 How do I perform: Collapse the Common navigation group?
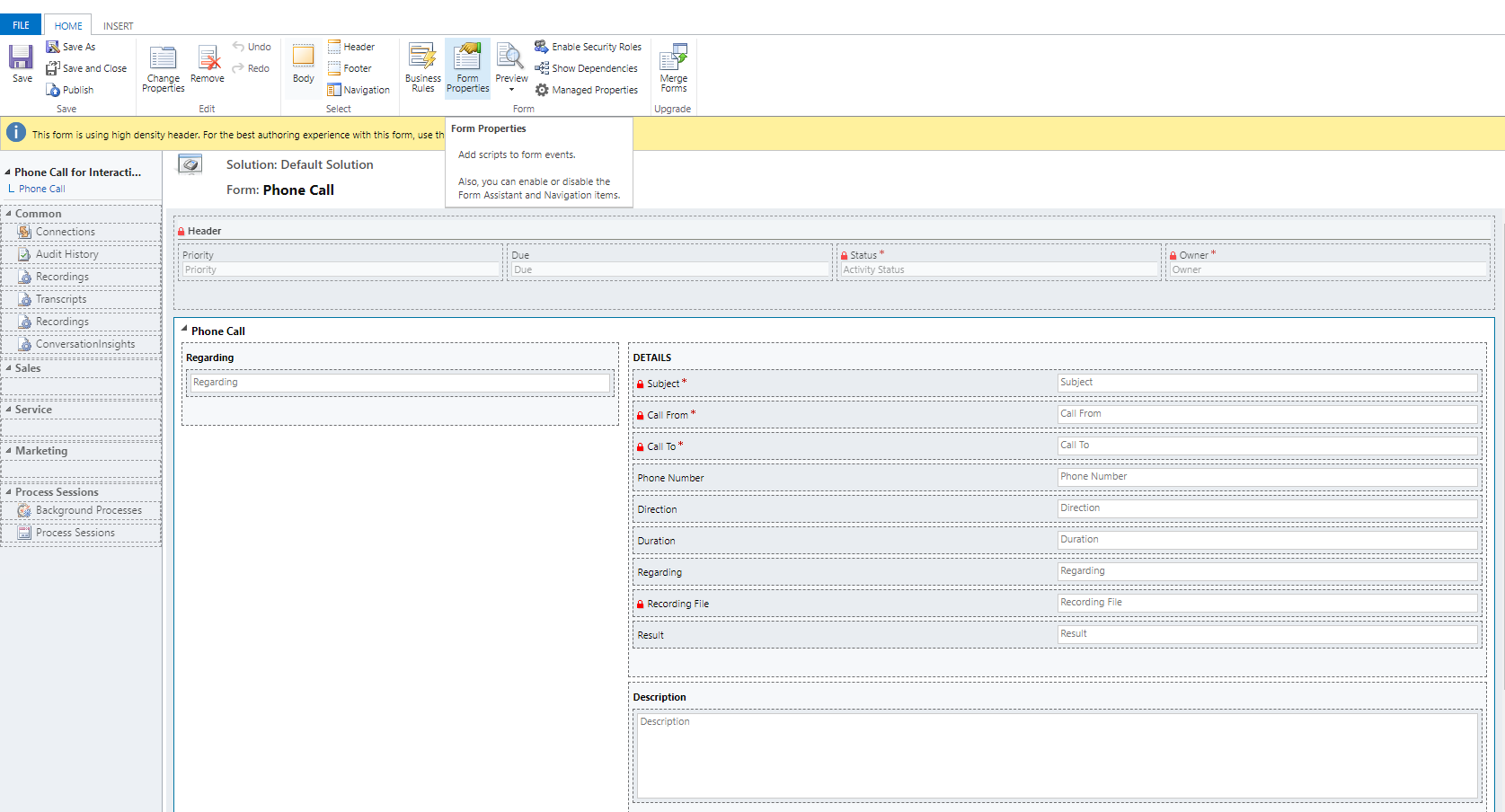pyautogui.click(x=8, y=214)
